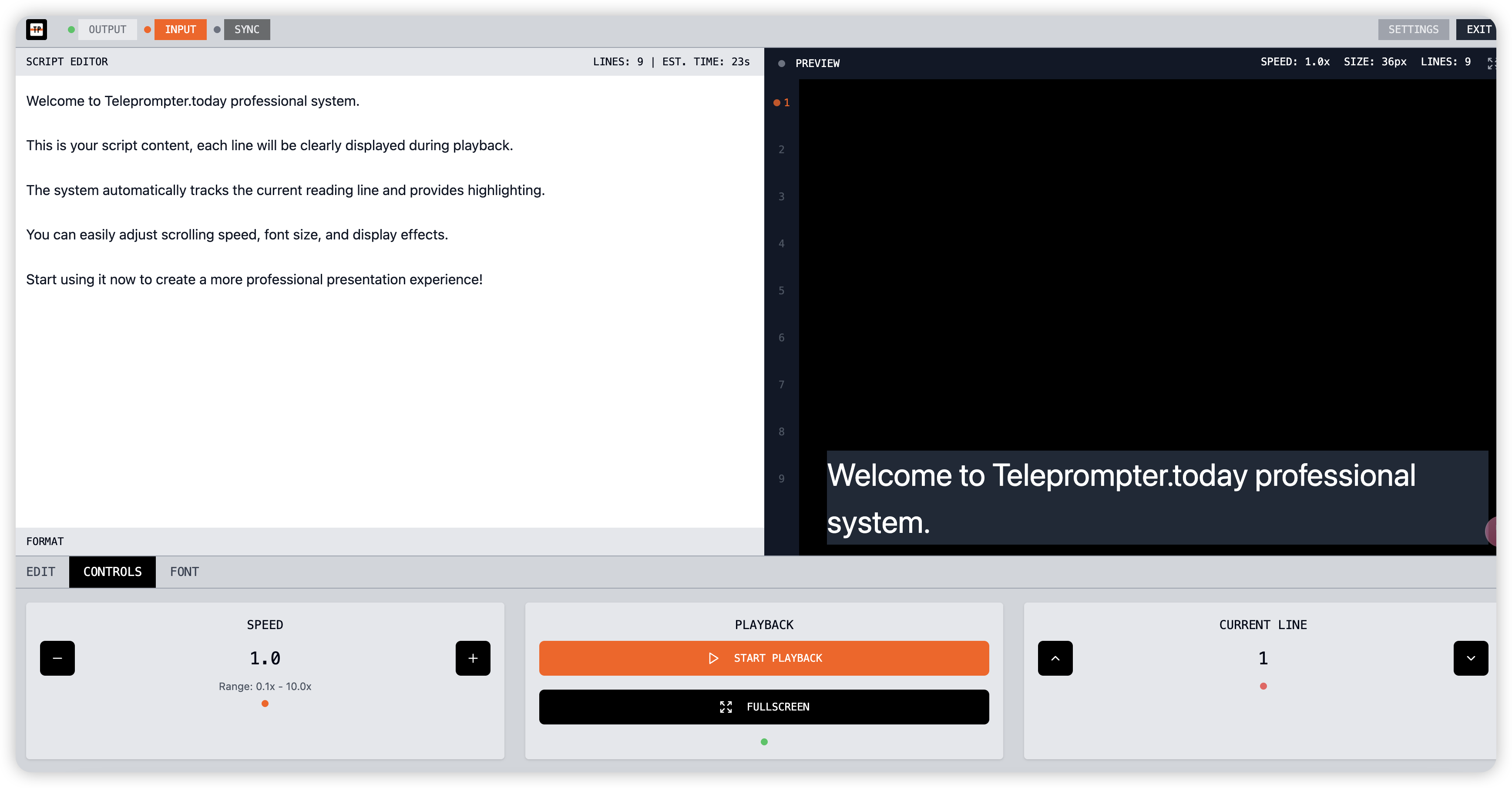
Task: Click 'The system automatically tracks' editor line
Action: (285, 190)
